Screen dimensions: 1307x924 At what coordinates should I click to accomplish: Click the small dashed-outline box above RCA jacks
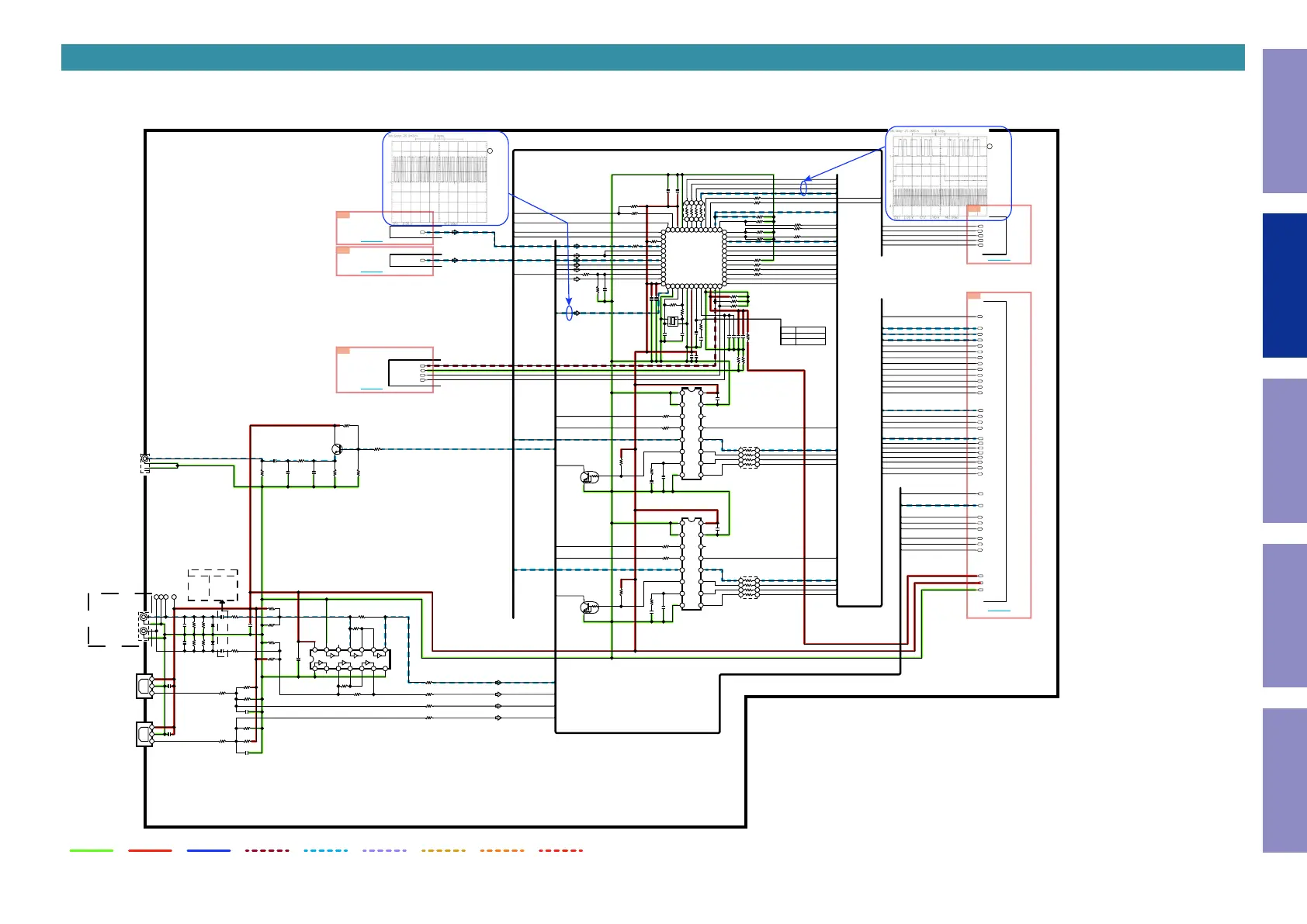click(213, 585)
